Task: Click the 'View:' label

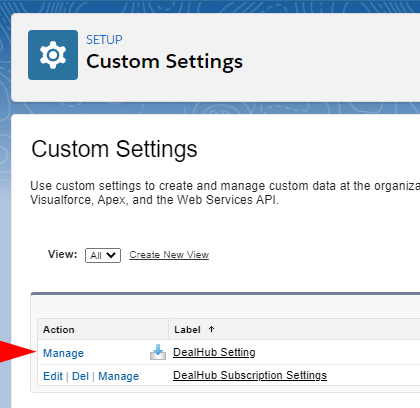Action: (x=63, y=254)
